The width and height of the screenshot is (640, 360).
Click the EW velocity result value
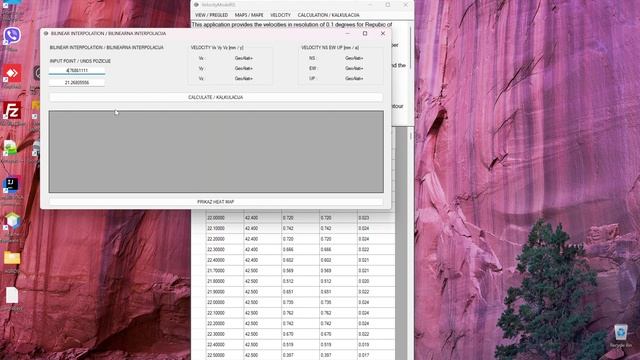(x=354, y=69)
